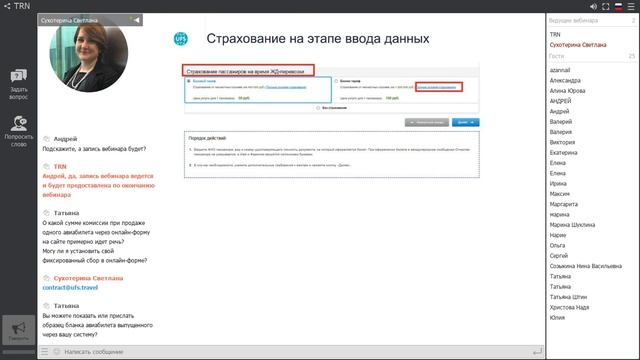Image resolution: width=640 pixels, height=360 pixels.
Task: Select guest Христова Надя in the list
Action: 569,307
